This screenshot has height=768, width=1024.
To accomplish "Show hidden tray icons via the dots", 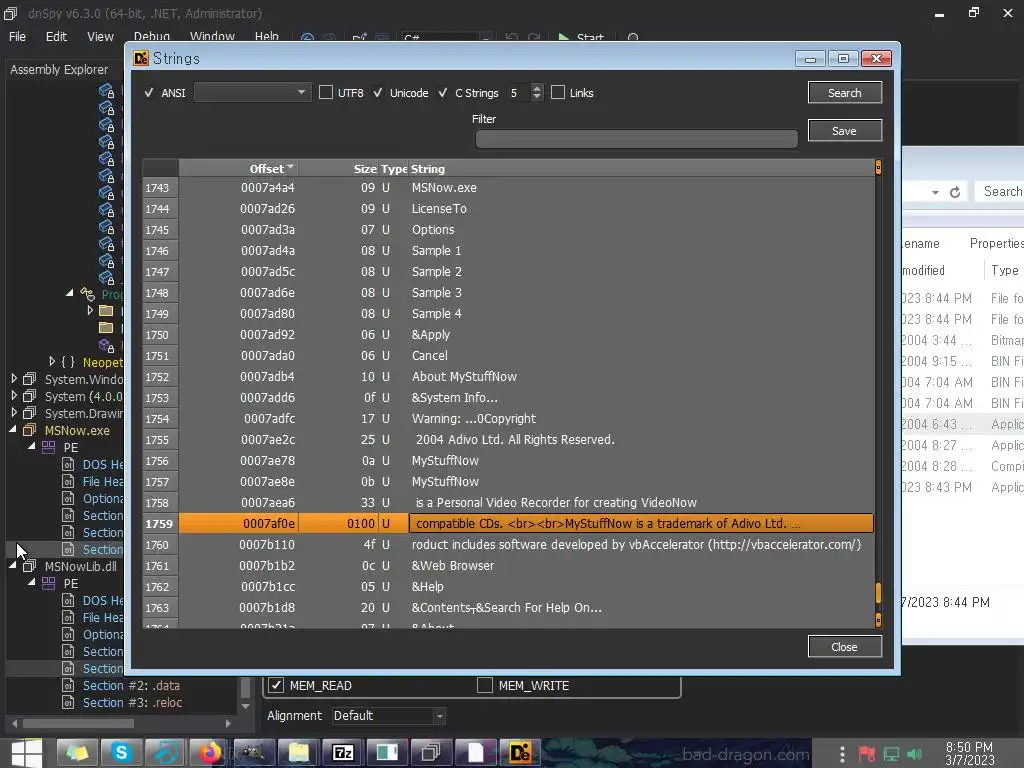I will click(842, 754).
